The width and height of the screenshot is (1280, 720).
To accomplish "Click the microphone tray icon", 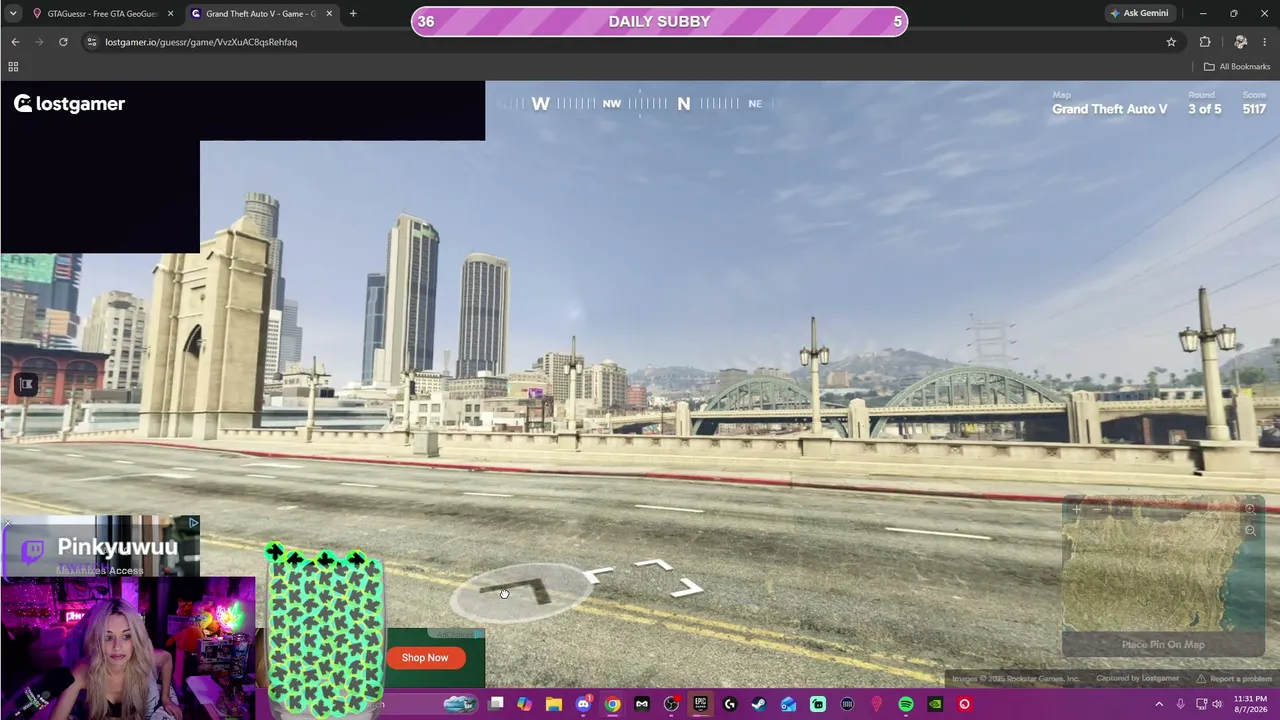I will pos(1181,704).
